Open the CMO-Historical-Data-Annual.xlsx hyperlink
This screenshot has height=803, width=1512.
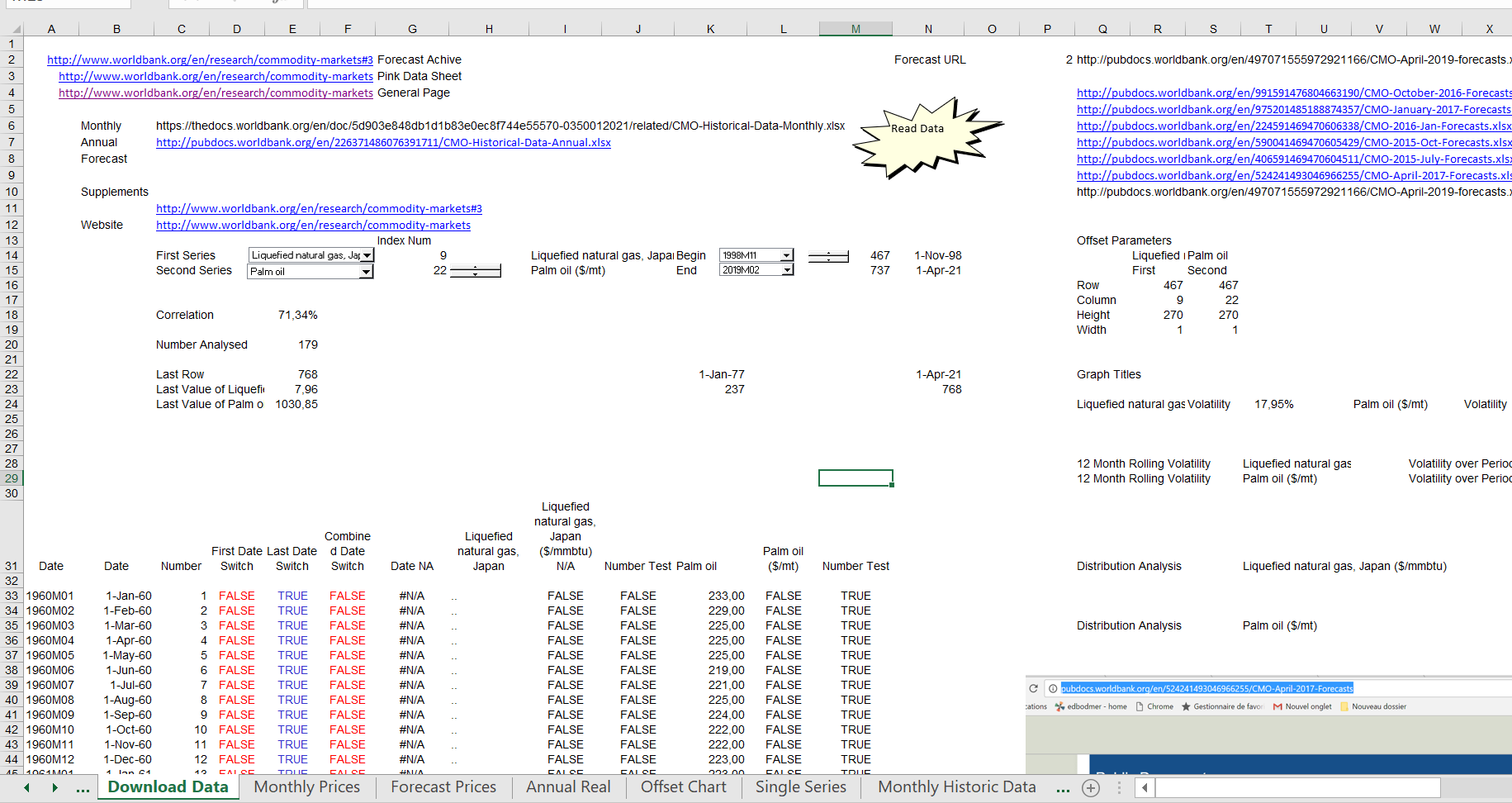pos(382,142)
